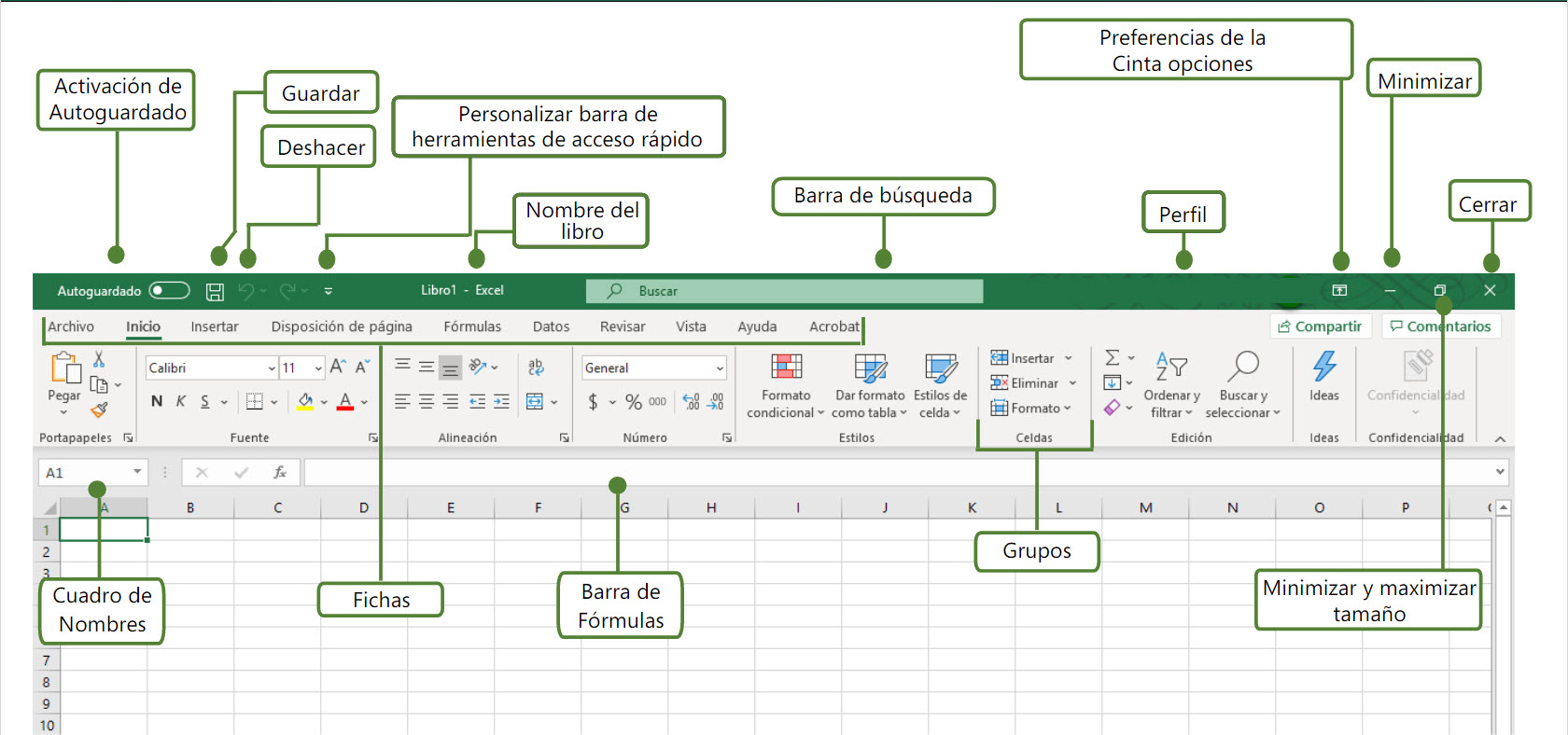Select the Format Painter brush icon

coord(100,409)
